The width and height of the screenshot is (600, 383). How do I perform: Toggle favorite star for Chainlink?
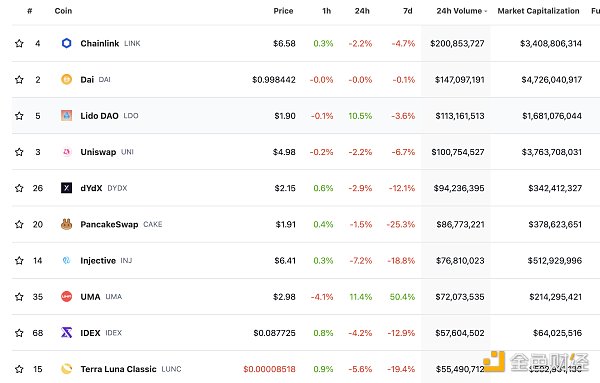pos(19,43)
